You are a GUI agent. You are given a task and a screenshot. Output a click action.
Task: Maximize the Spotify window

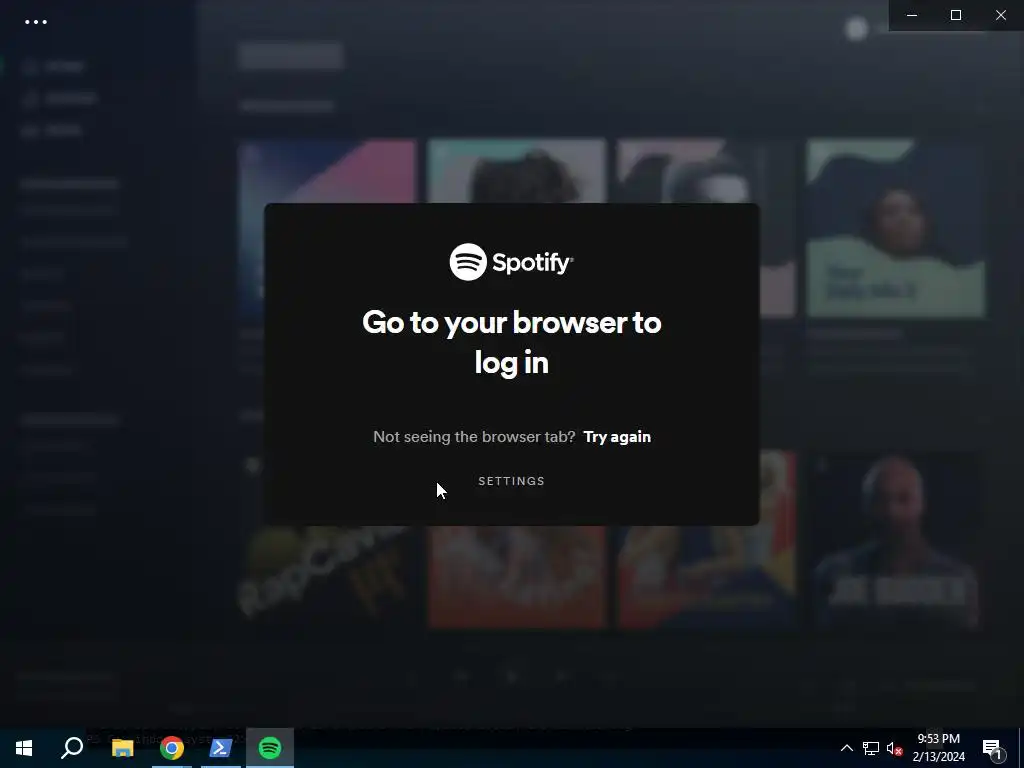[x=956, y=15]
